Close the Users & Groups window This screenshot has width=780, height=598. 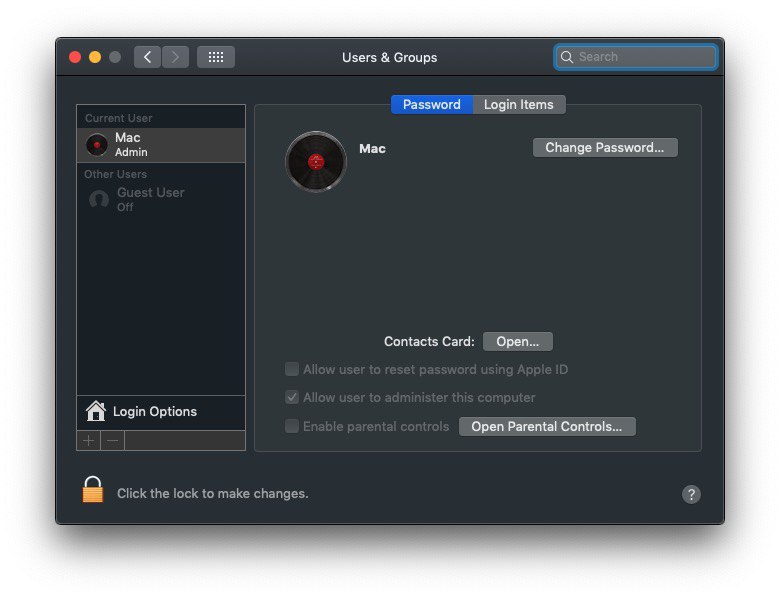point(75,57)
